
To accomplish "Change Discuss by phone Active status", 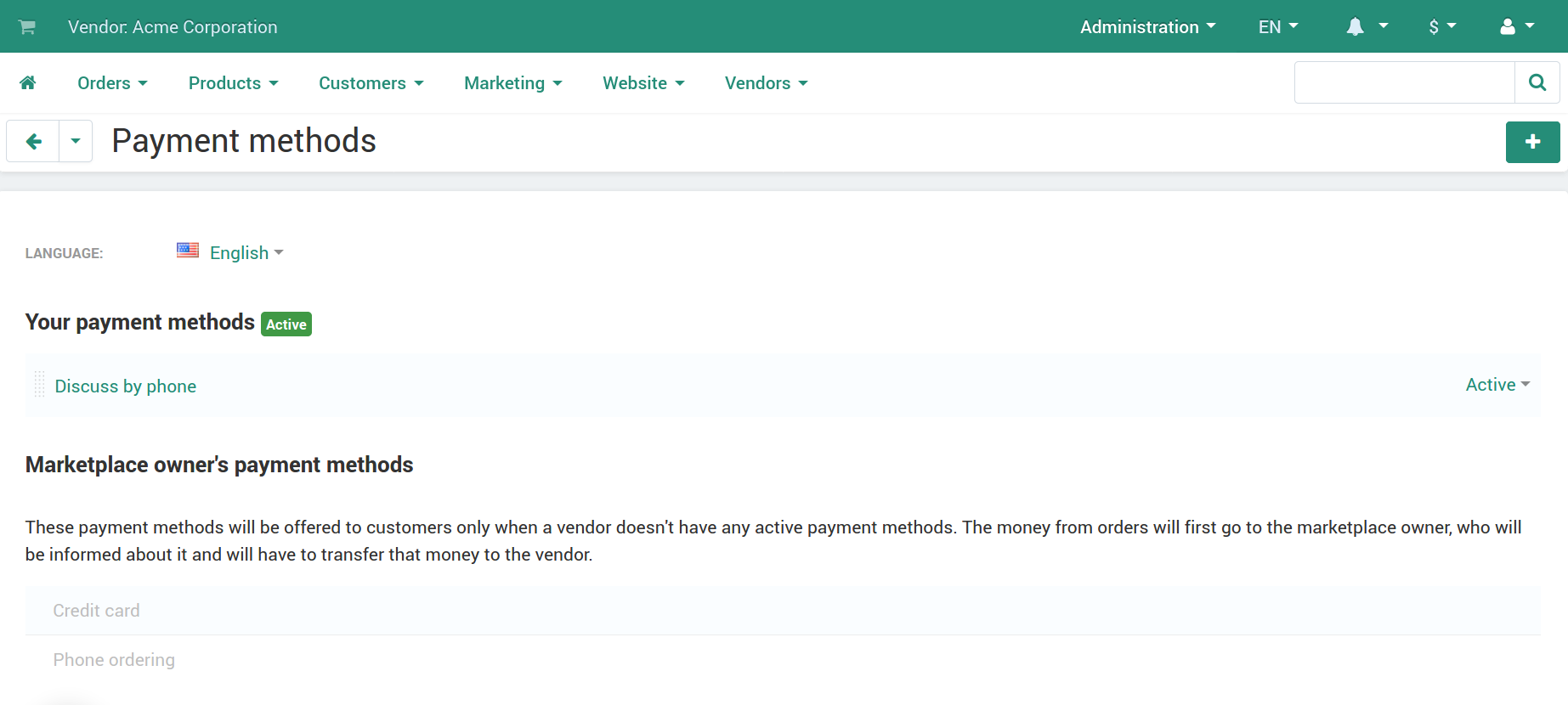I will tap(1497, 385).
